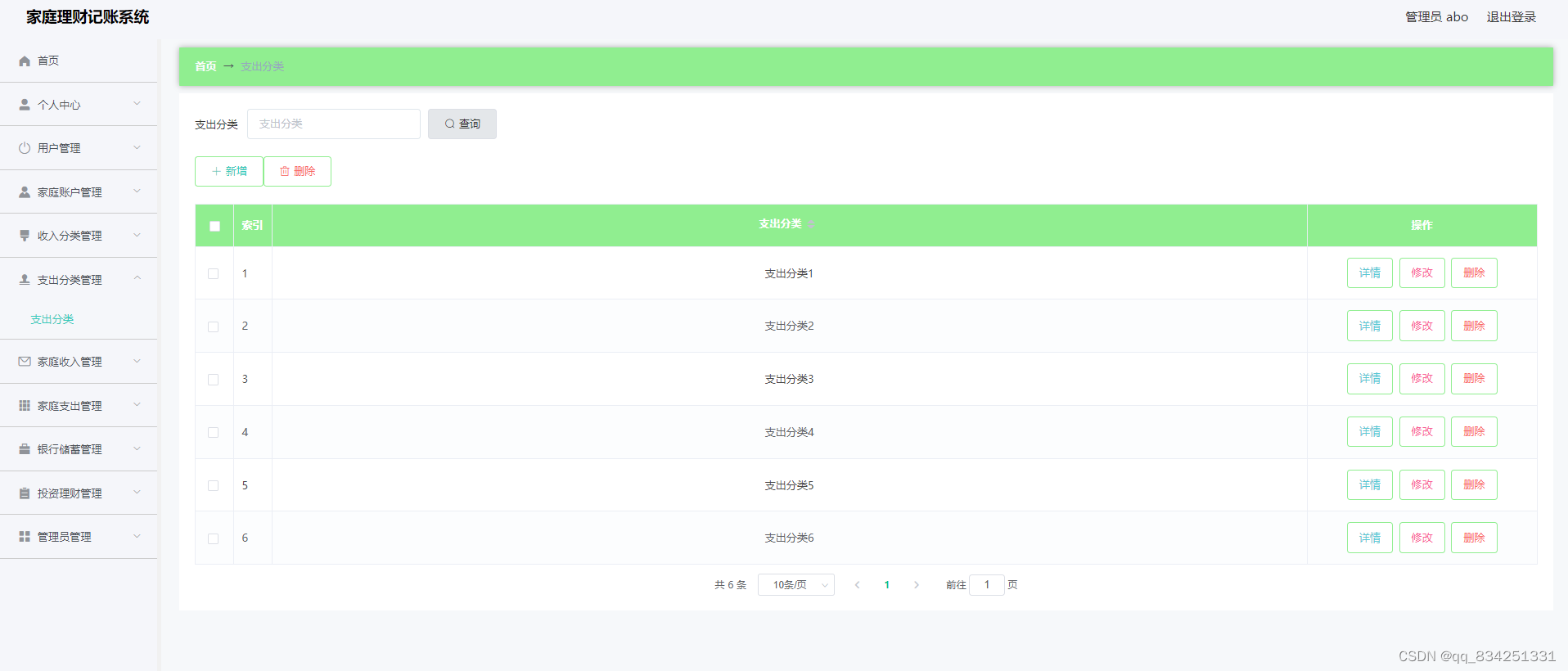The width and height of the screenshot is (1568, 671).
Task: Click the icon beside 支出分类管理
Action: tap(25, 280)
